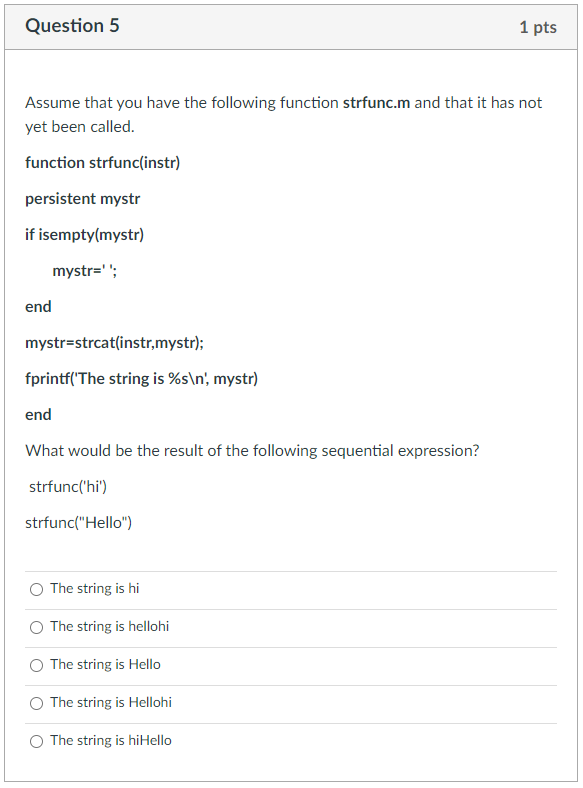This screenshot has height=788, width=583.
Task: Click the answer label 'The string is hiHello'
Action: point(111,740)
